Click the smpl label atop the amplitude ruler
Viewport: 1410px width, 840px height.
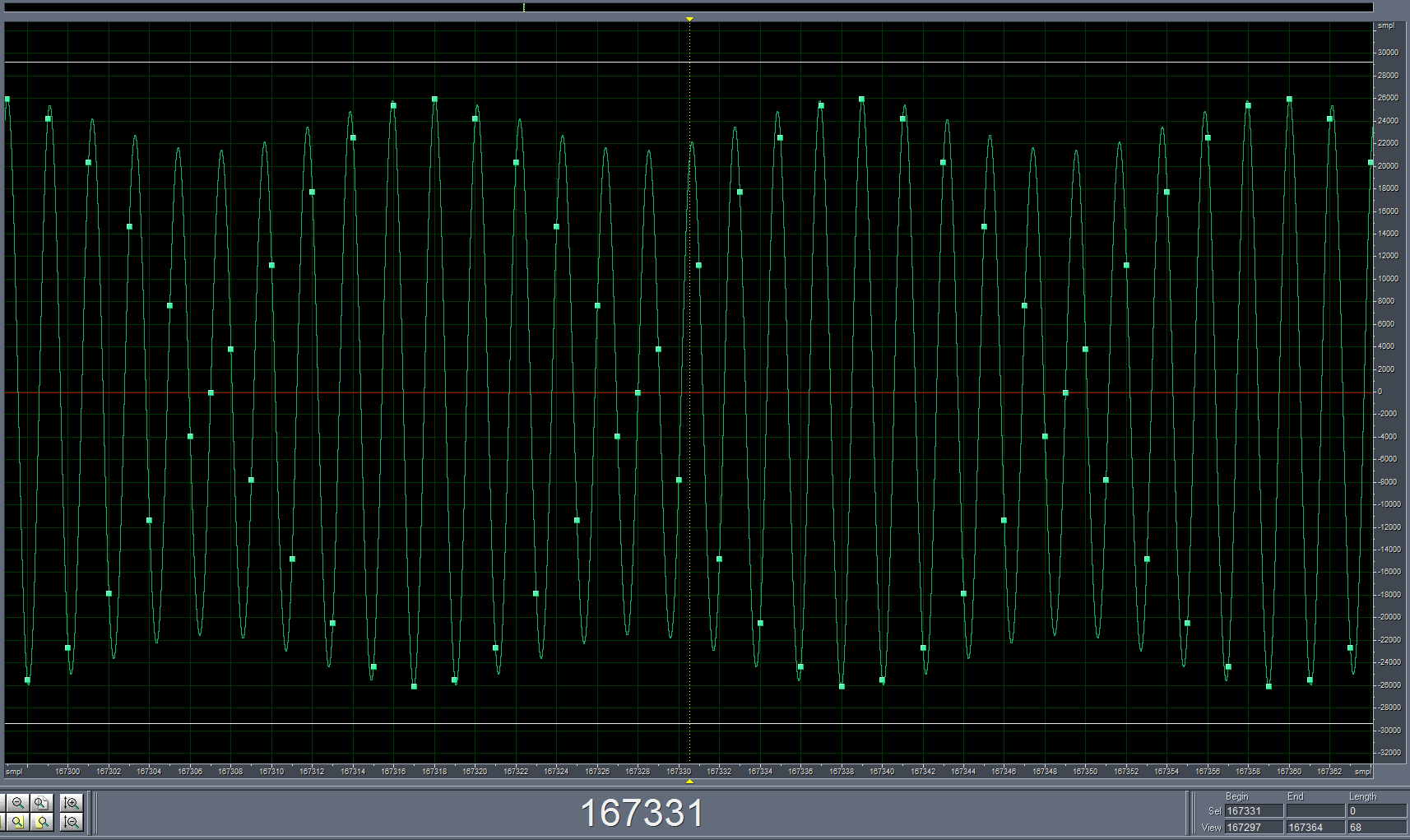[1386, 26]
